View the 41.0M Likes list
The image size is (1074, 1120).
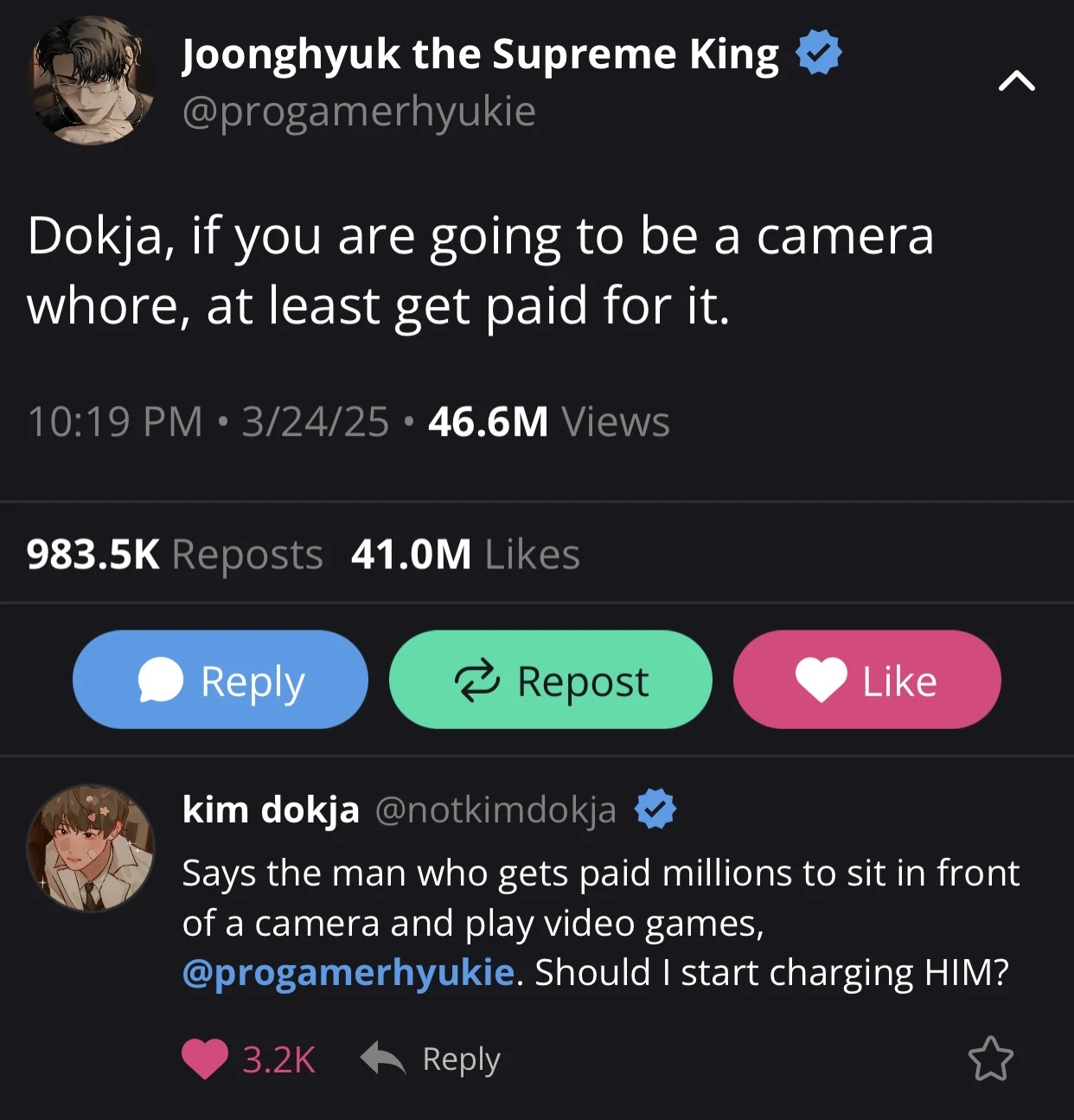coord(465,554)
